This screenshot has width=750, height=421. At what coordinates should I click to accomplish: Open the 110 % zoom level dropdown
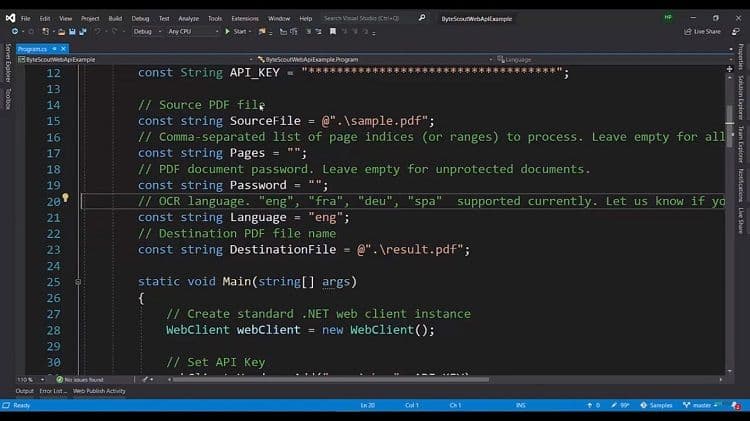(x=27, y=380)
